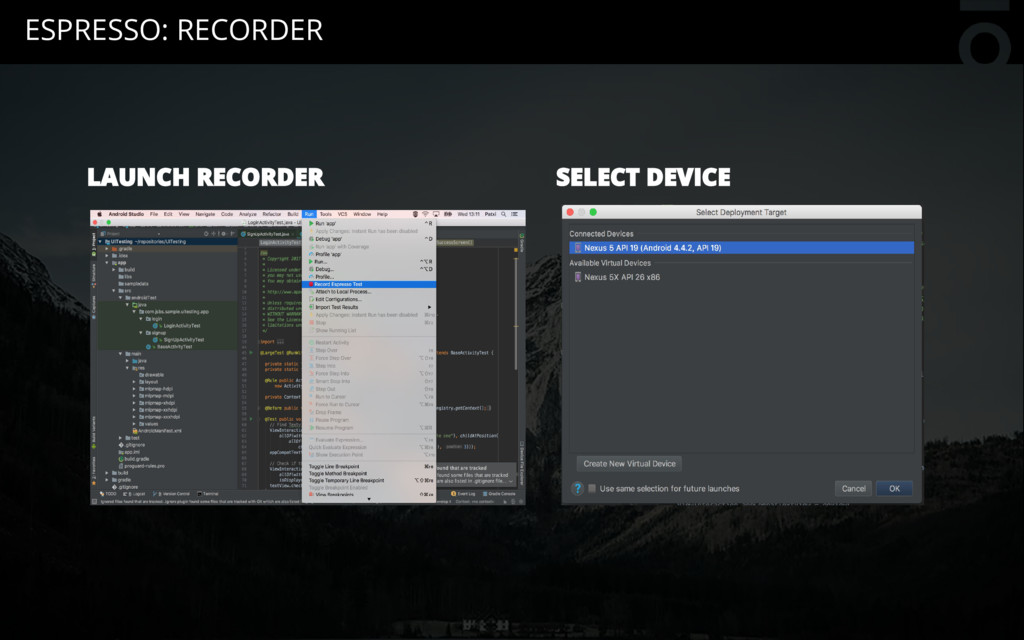Expand the values resource folder

click(x=135, y=424)
